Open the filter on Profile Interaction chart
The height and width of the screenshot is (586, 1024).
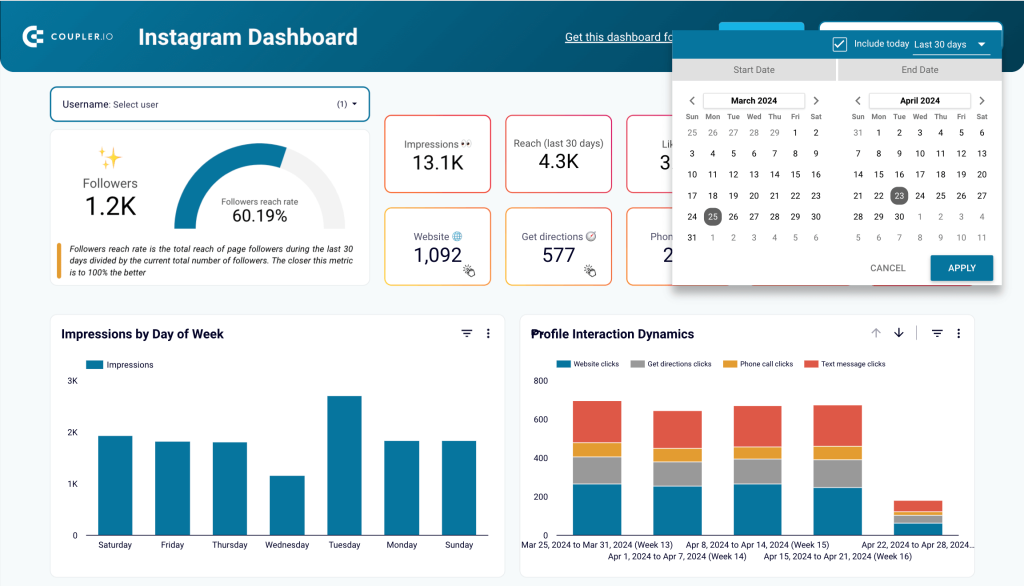tap(936, 333)
